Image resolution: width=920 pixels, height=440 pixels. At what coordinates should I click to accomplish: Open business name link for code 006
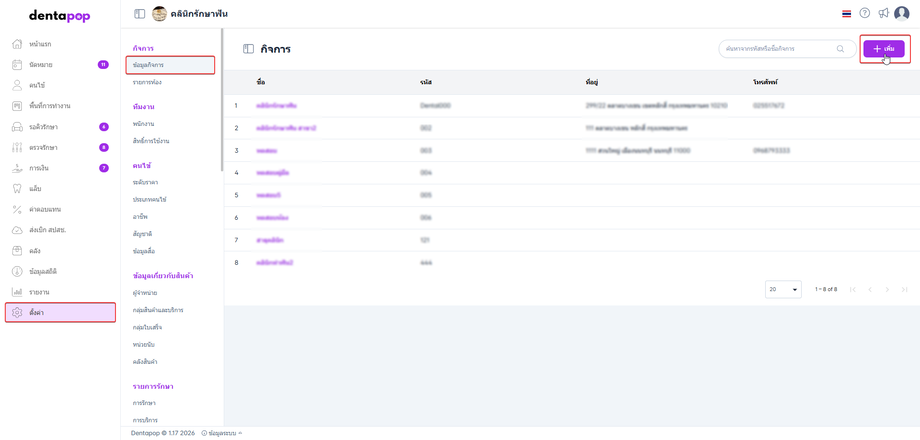point(272,217)
